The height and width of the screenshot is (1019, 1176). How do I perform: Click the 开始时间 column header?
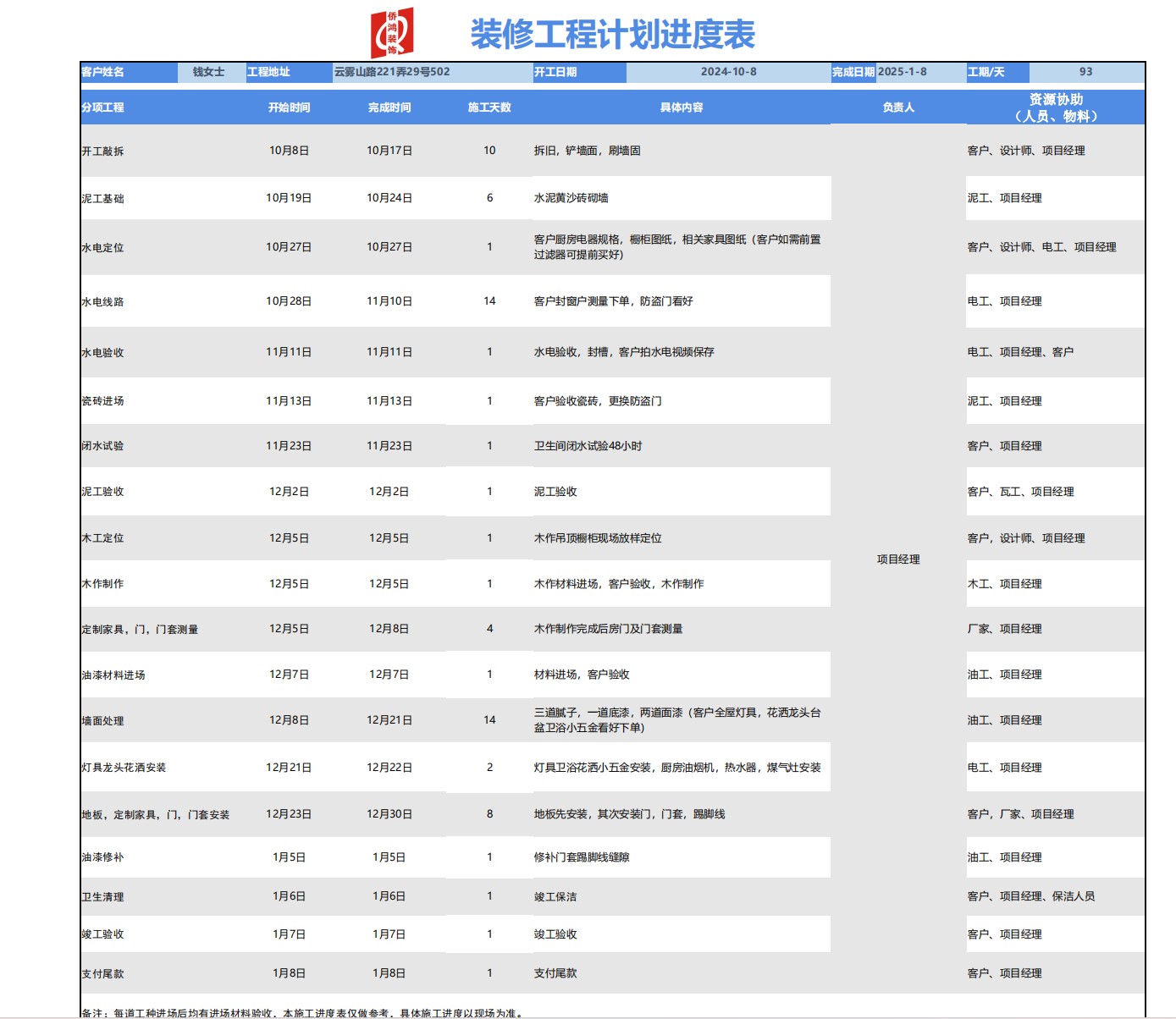tap(289, 107)
